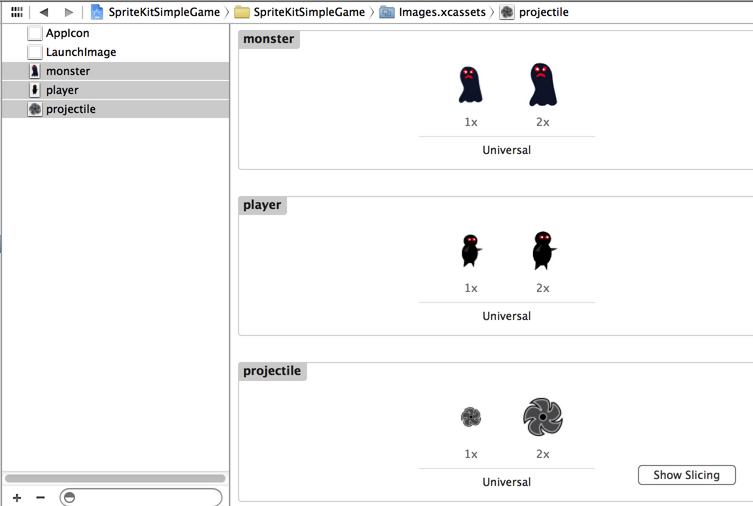Click the SpriteKitSimpleGame folder breadcrumb

(300, 12)
